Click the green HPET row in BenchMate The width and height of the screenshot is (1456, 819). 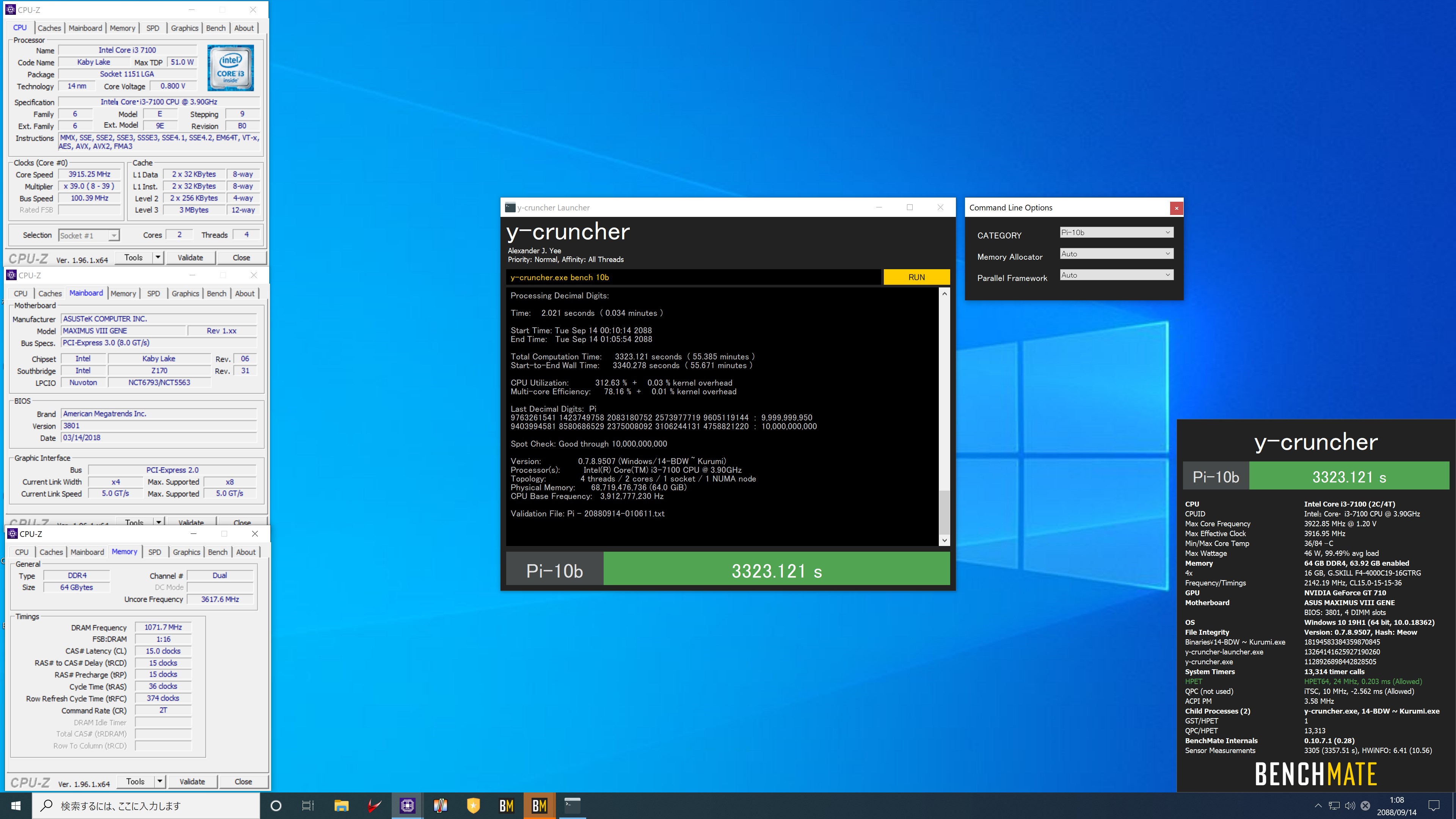[x=1304, y=681]
